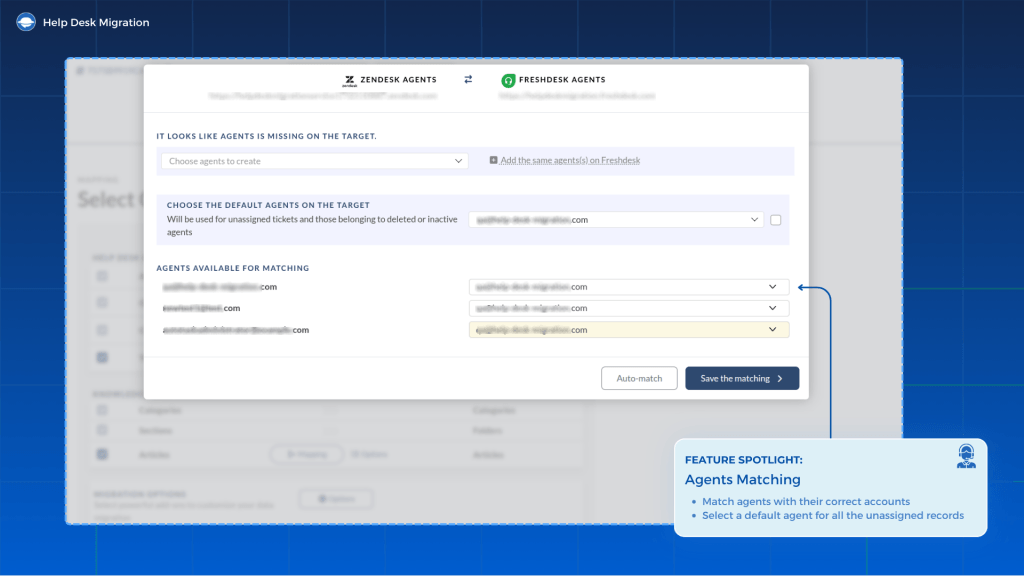Screen dimensions: 1024x576
Task: Expand the first agent matching dropdown
Action: (x=629, y=287)
